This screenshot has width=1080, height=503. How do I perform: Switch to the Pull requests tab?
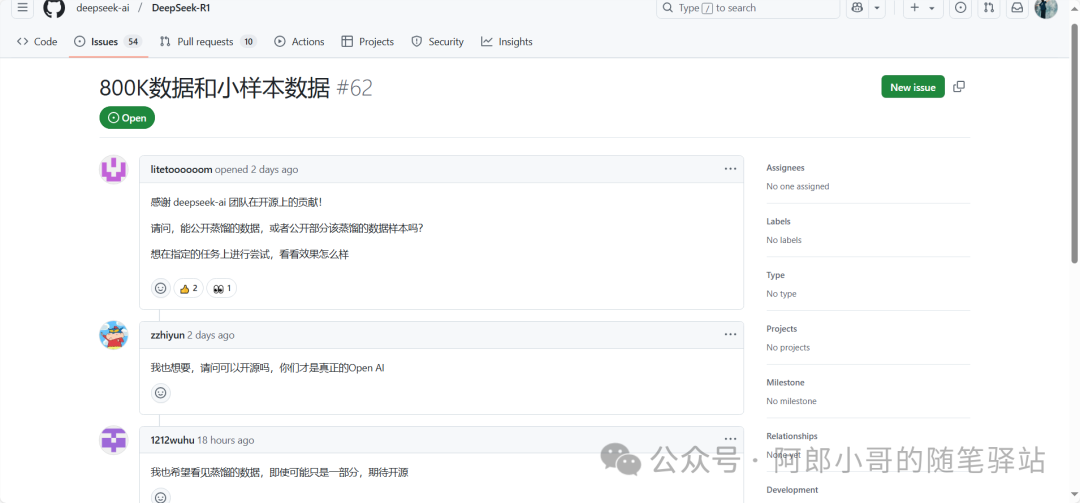pos(207,42)
